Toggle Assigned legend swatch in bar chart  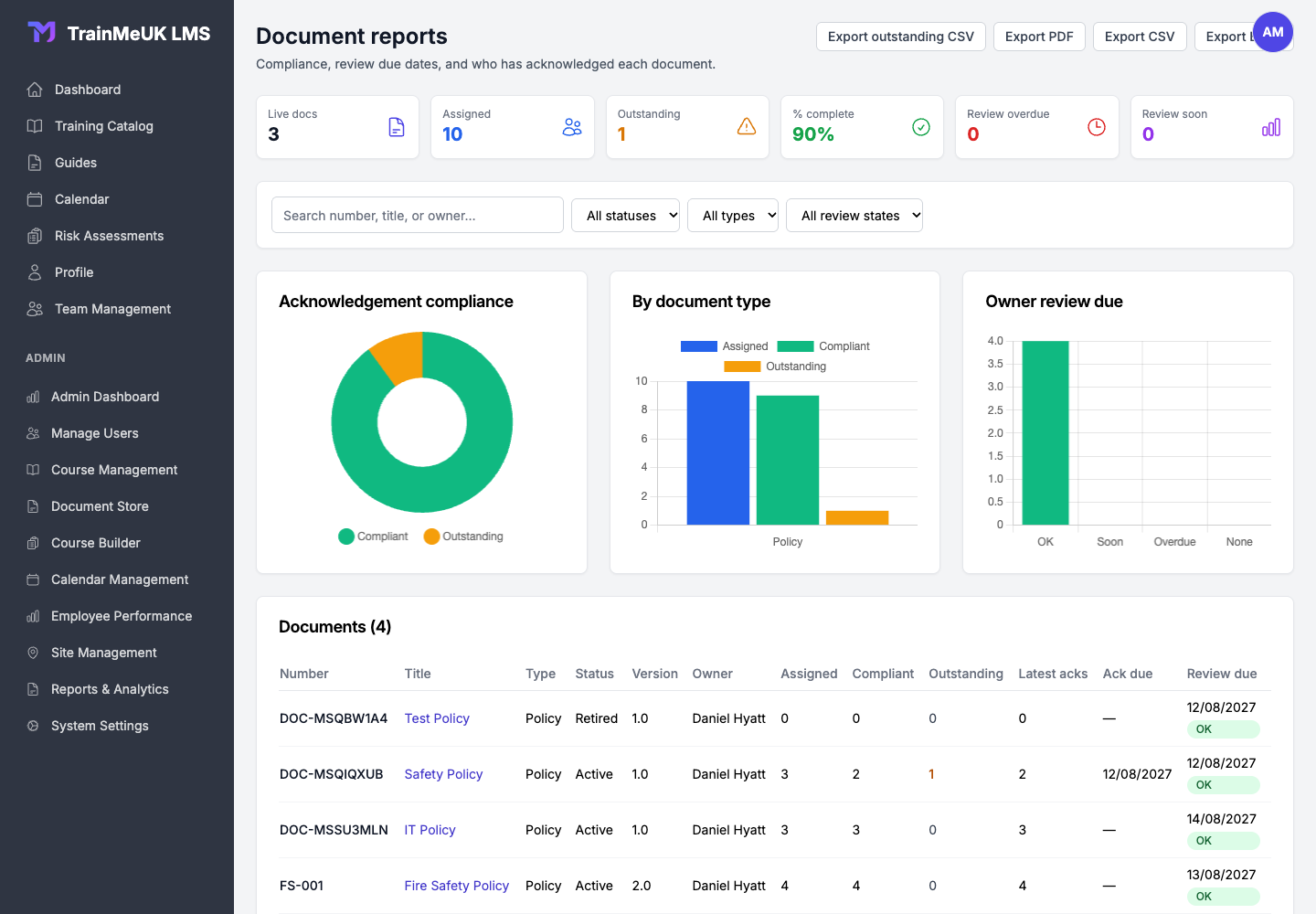[699, 346]
